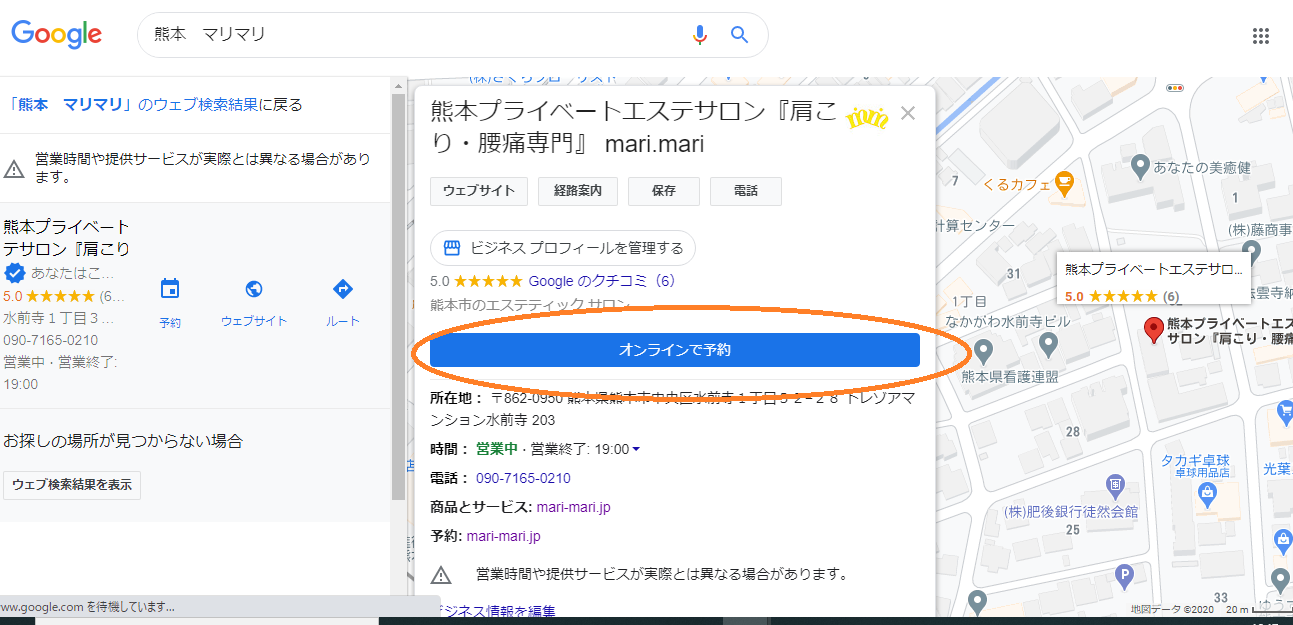Screen dimensions: 1293x625
Task: Click ウェブ検索結果を表示 button
Action: (x=72, y=485)
